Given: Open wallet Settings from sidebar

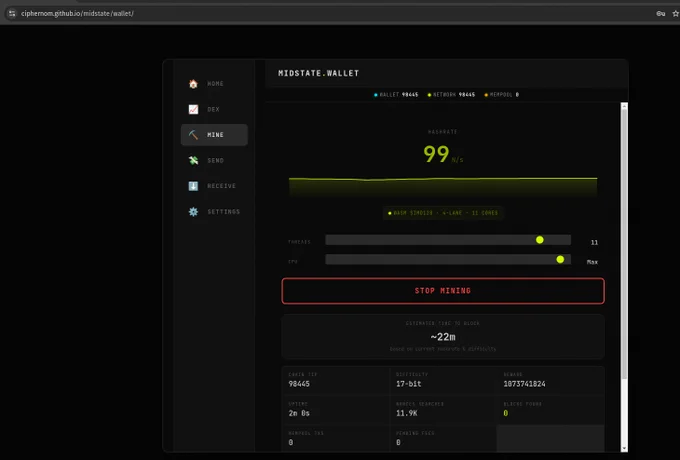Looking at the screenshot, I should 214,212.
